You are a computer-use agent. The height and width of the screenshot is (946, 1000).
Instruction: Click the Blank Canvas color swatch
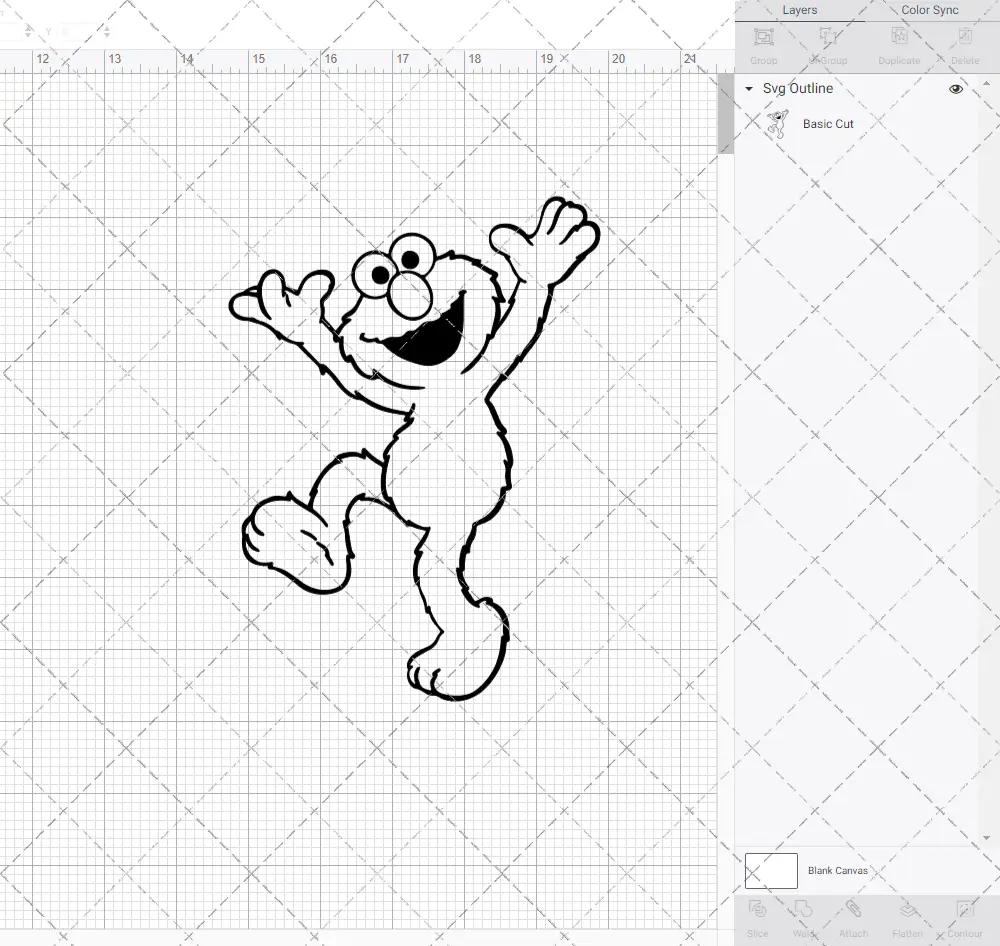[770, 870]
